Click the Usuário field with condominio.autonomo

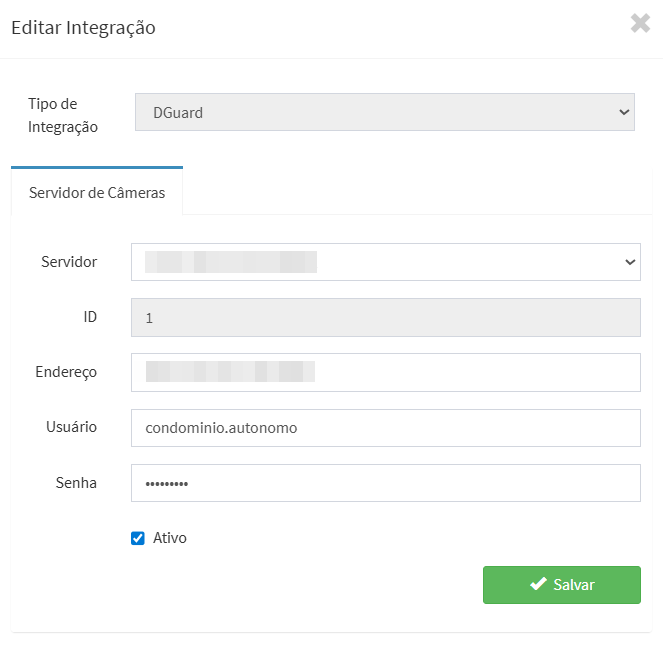click(384, 427)
